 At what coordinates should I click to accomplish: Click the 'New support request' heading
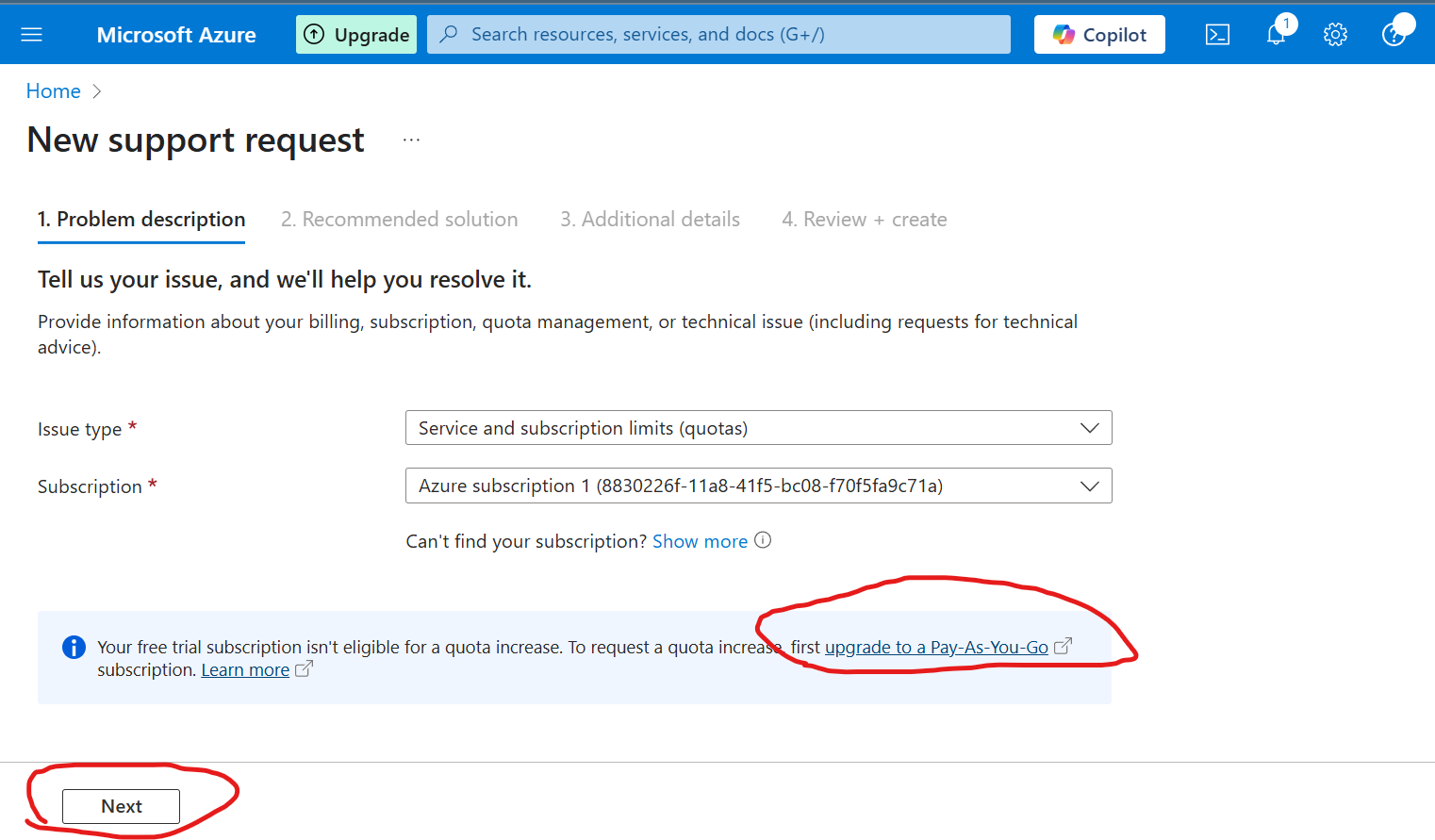(195, 140)
